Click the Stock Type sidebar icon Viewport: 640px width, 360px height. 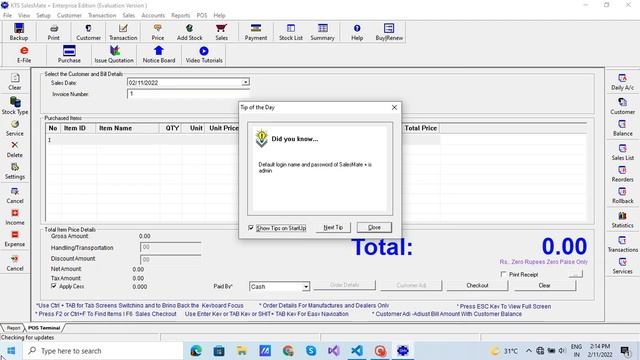tap(15, 106)
